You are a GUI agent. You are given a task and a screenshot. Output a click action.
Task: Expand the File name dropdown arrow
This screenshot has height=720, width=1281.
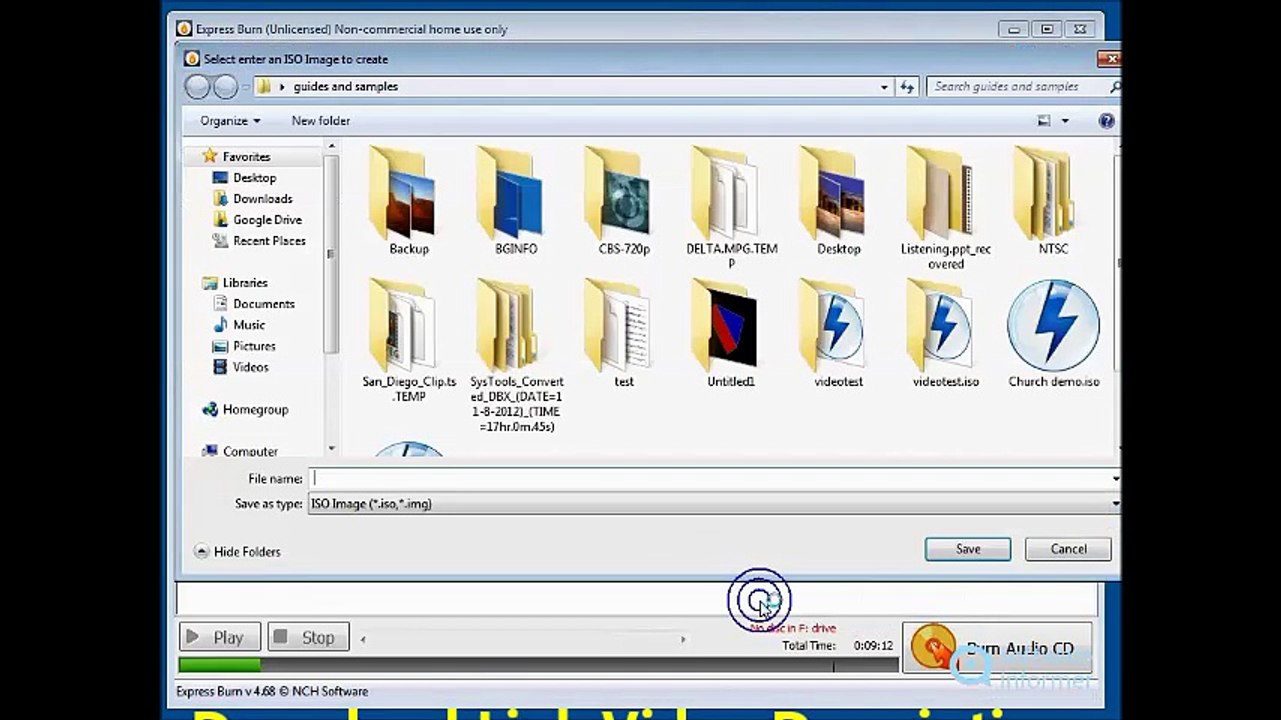point(1115,479)
